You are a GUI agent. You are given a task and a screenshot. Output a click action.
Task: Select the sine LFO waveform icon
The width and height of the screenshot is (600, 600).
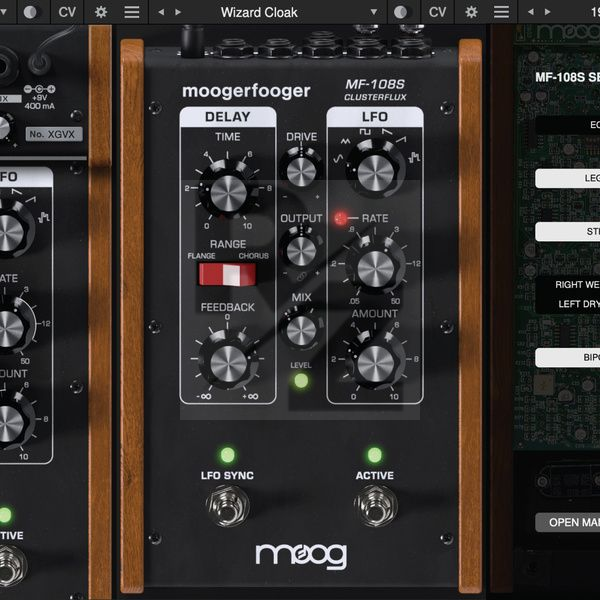pos(338,158)
